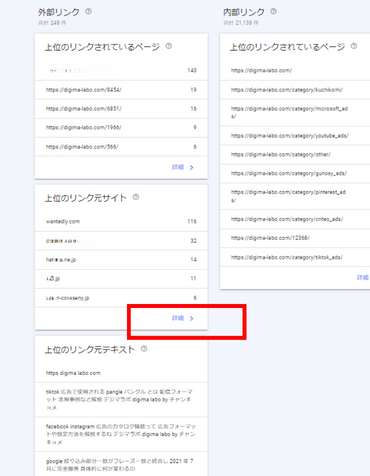Select internal category/kuchikomi/ row
The image size is (370, 476).
click(295, 90)
